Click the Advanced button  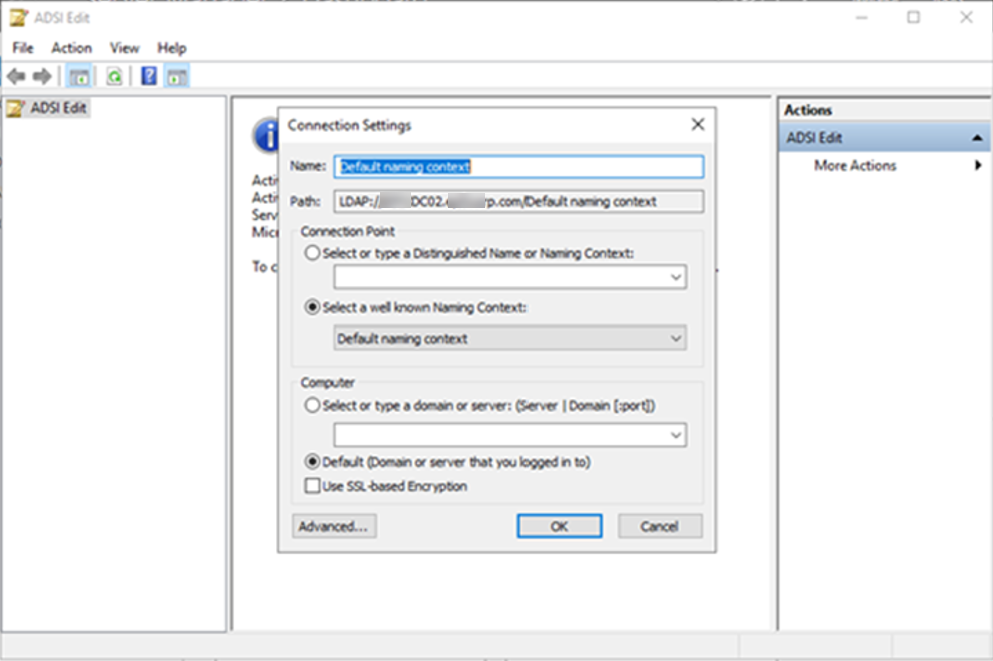(333, 526)
